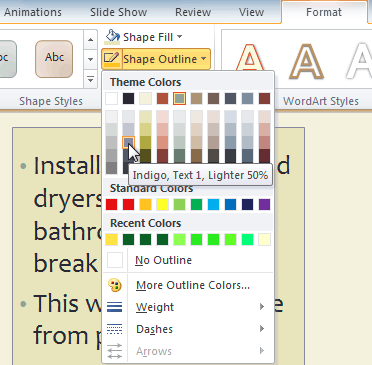Screen dimensions: 372x365
Task: Choose the purple standard color
Action: click(265, 205)
